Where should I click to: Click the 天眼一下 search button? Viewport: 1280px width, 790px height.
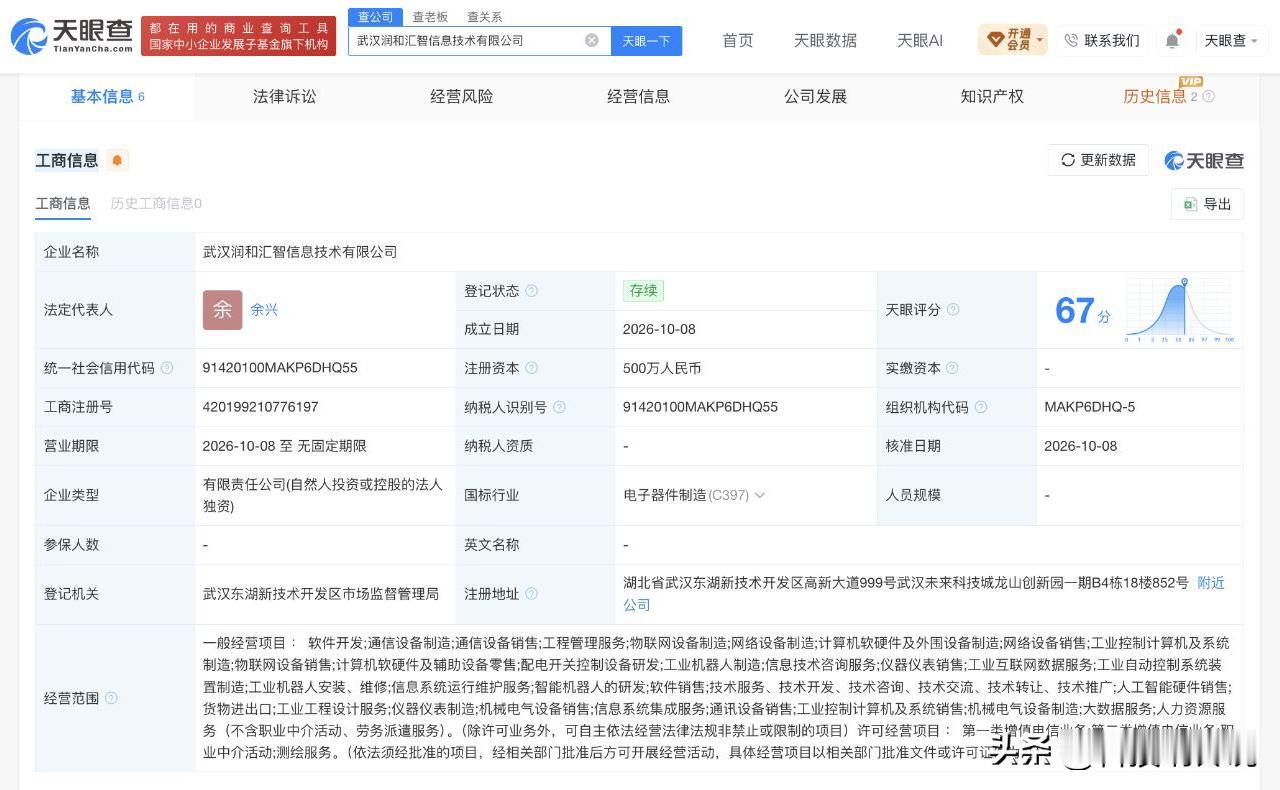(646, 41)
